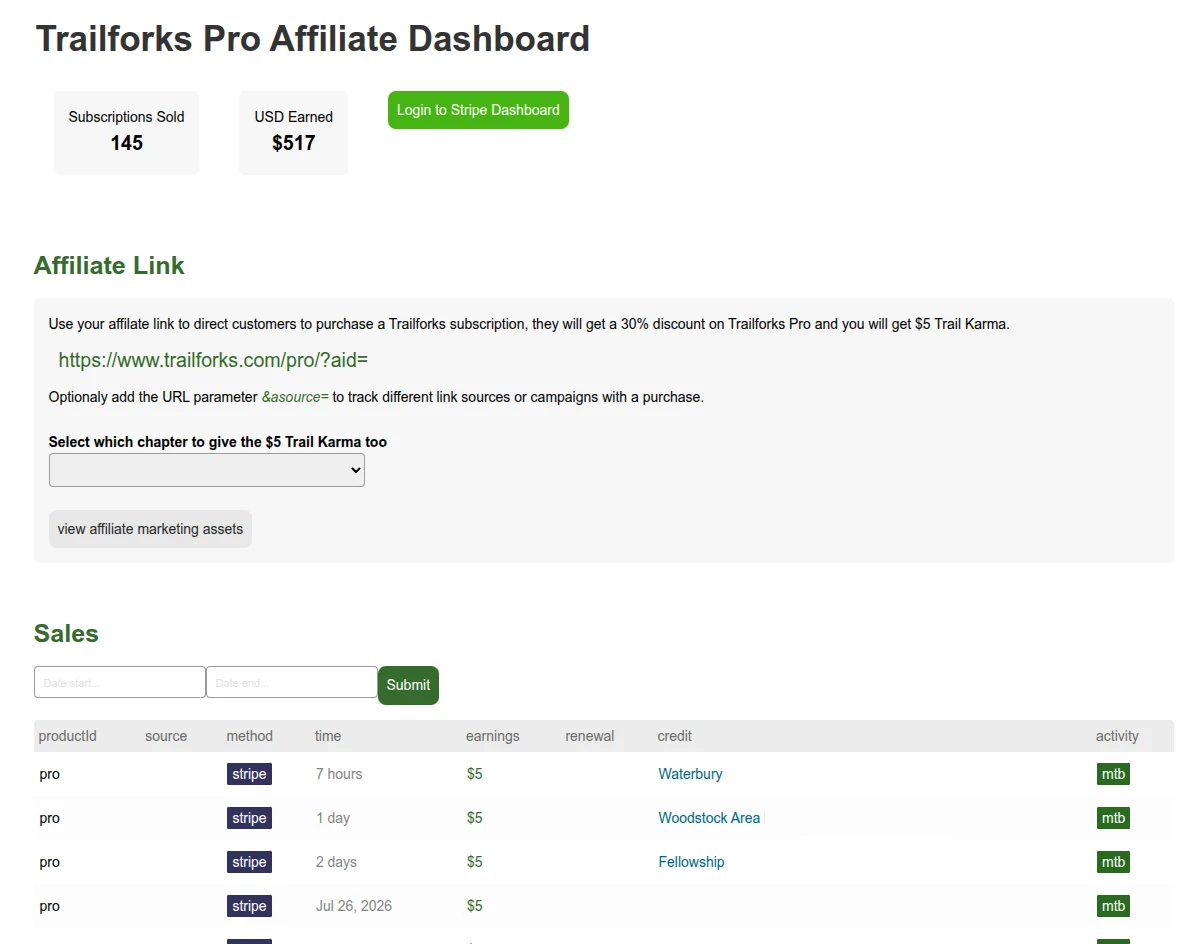The image size is (1196, 944).
Task: Click the productId column header
Action: tap(68, 736)
